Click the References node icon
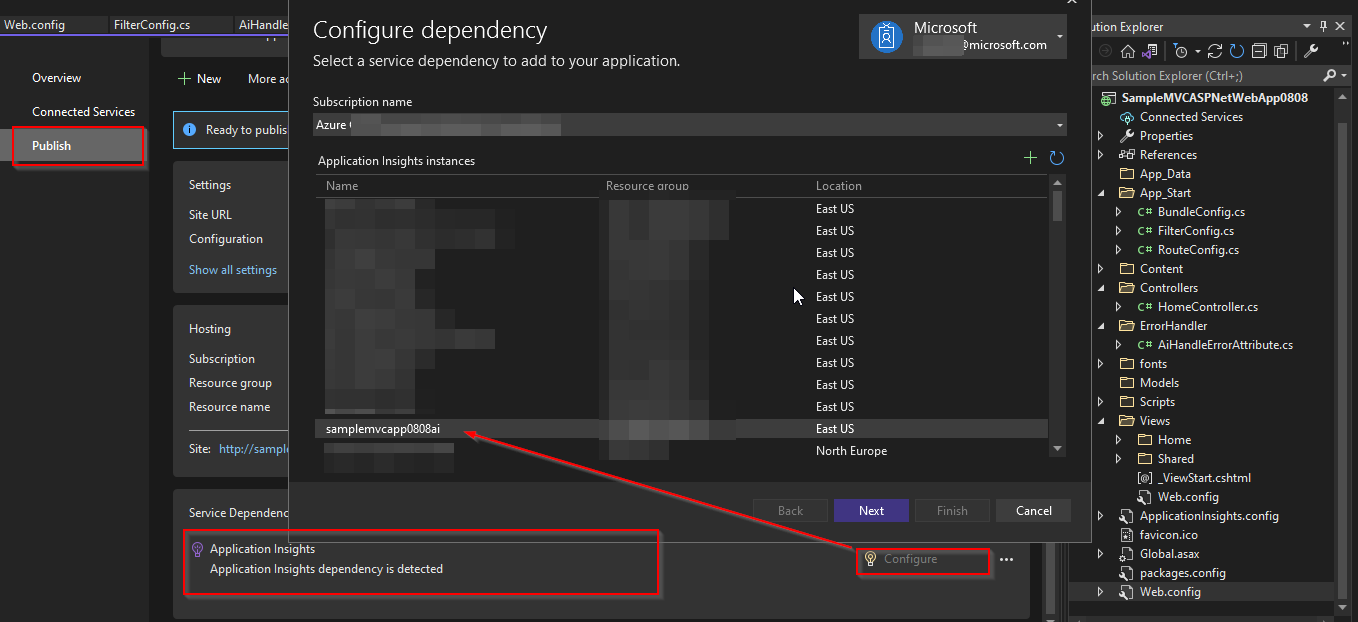Screen dimensions: 1358x622 click(1127, 155)
